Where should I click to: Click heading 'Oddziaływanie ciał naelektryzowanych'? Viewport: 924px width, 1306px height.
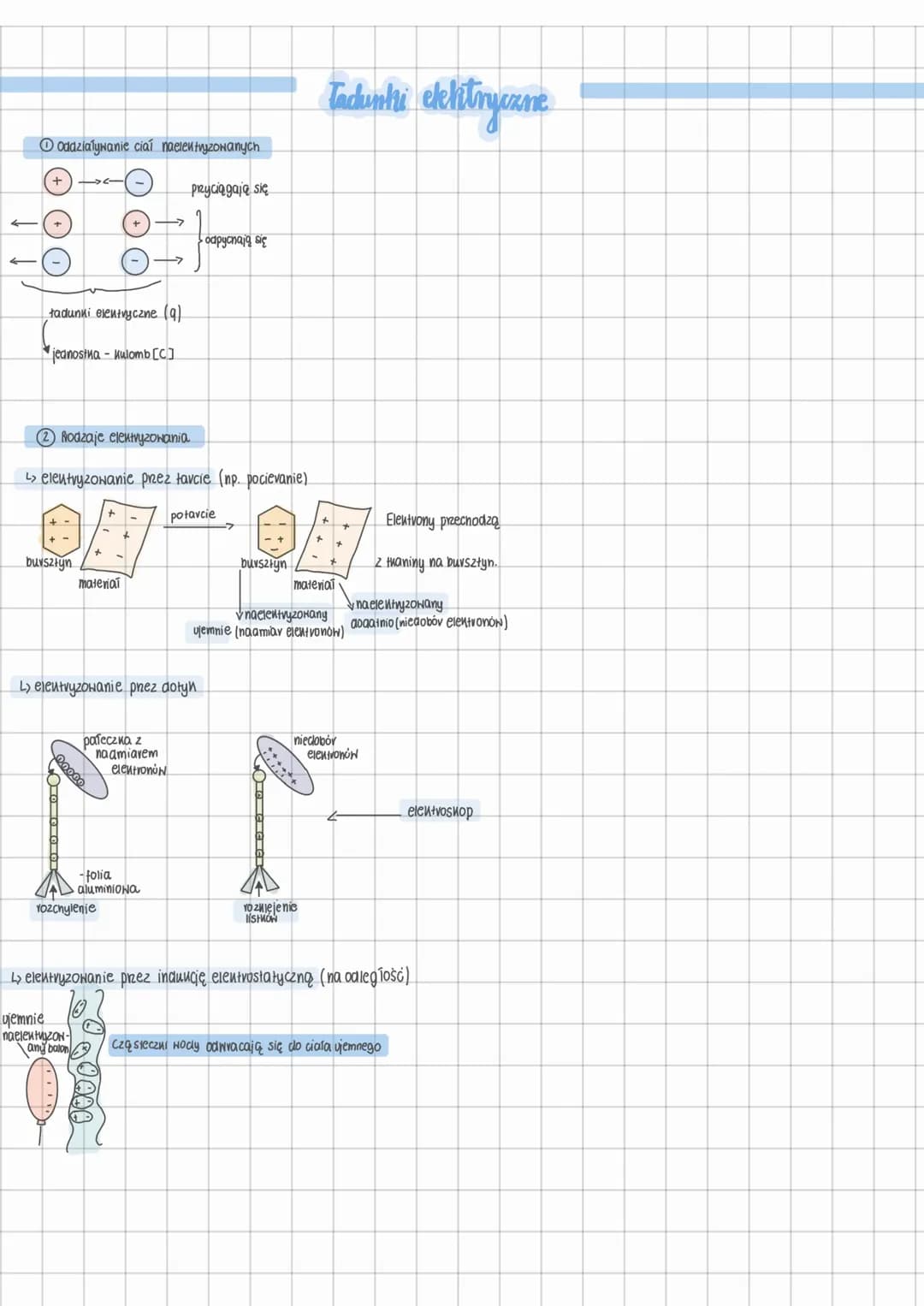157,146
